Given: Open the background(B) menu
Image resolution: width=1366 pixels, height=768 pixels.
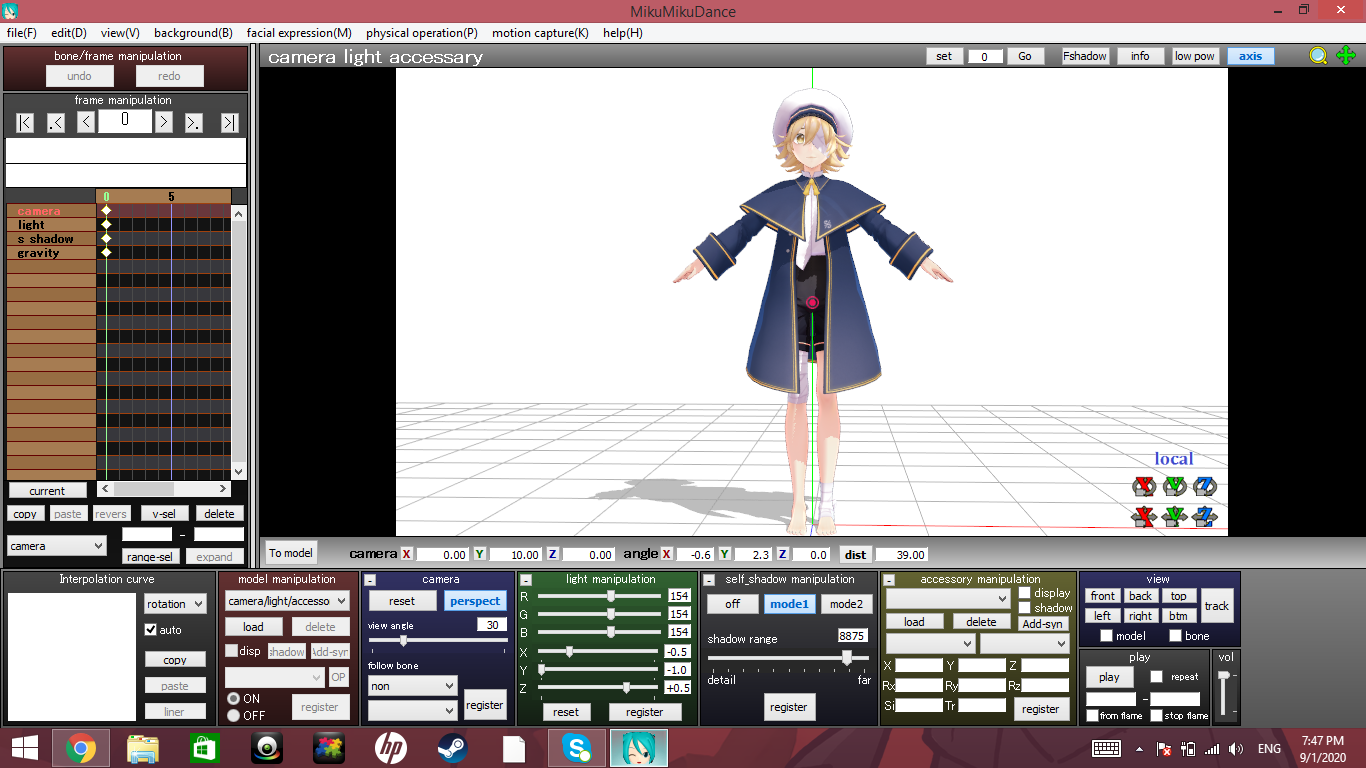Looking at the screenshot, I should pos(193,33).
